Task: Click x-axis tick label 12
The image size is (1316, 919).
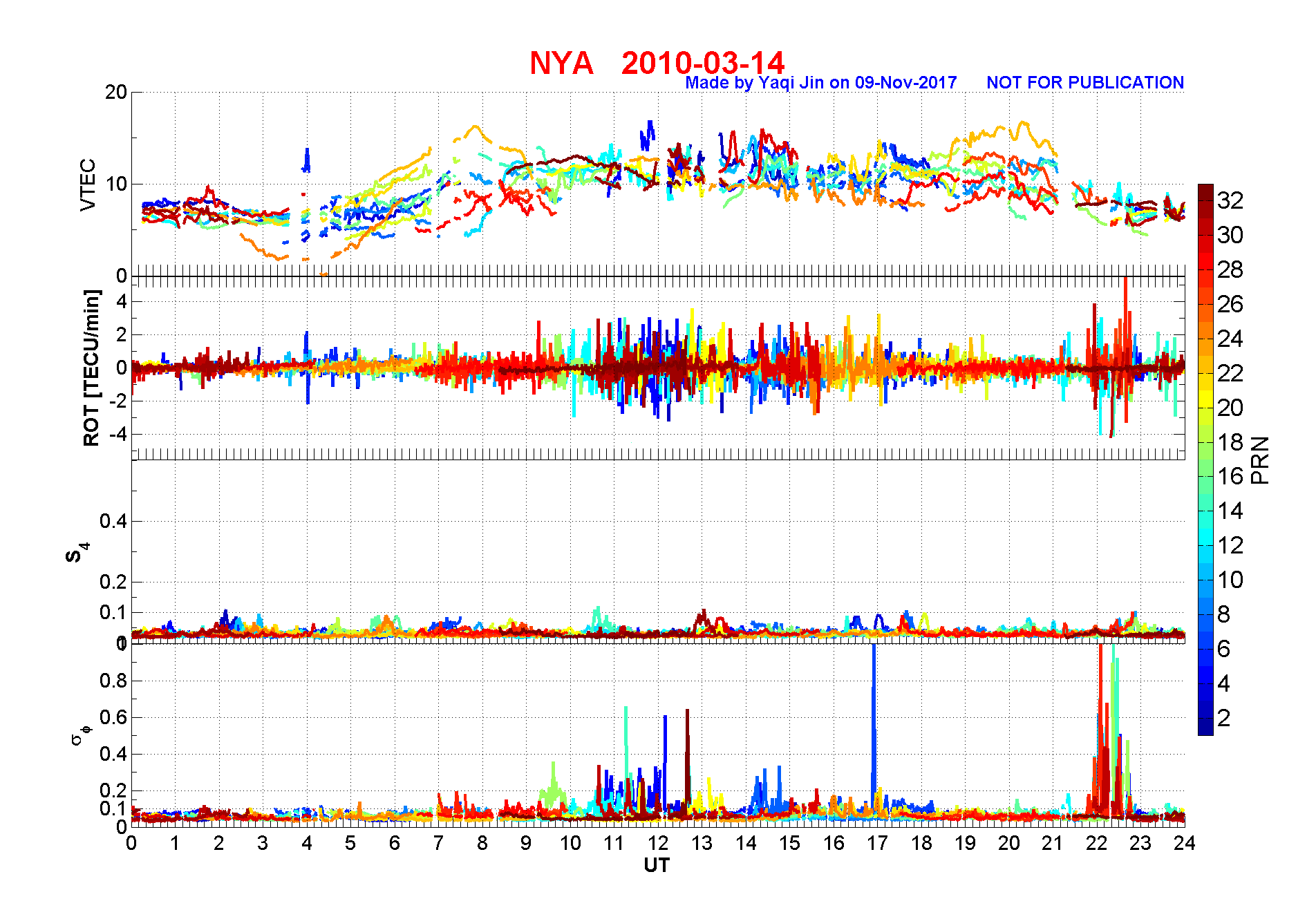Action: (658, 843)
